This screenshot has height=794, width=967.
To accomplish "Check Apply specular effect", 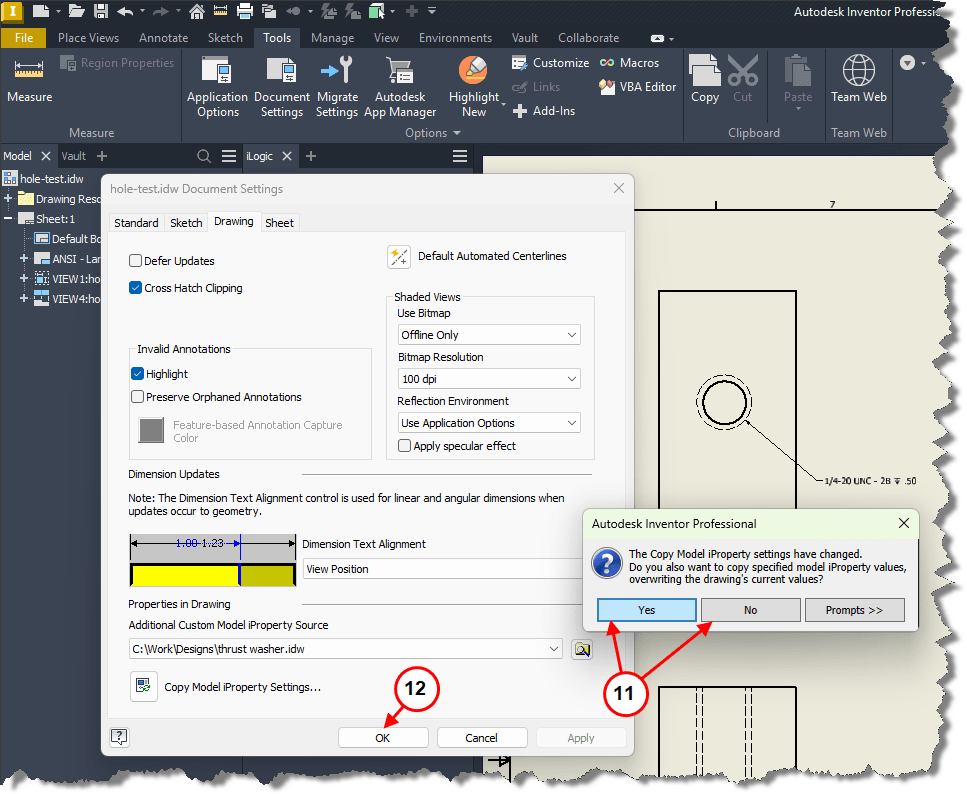I will pyautogui.click(x=405, y=445).
